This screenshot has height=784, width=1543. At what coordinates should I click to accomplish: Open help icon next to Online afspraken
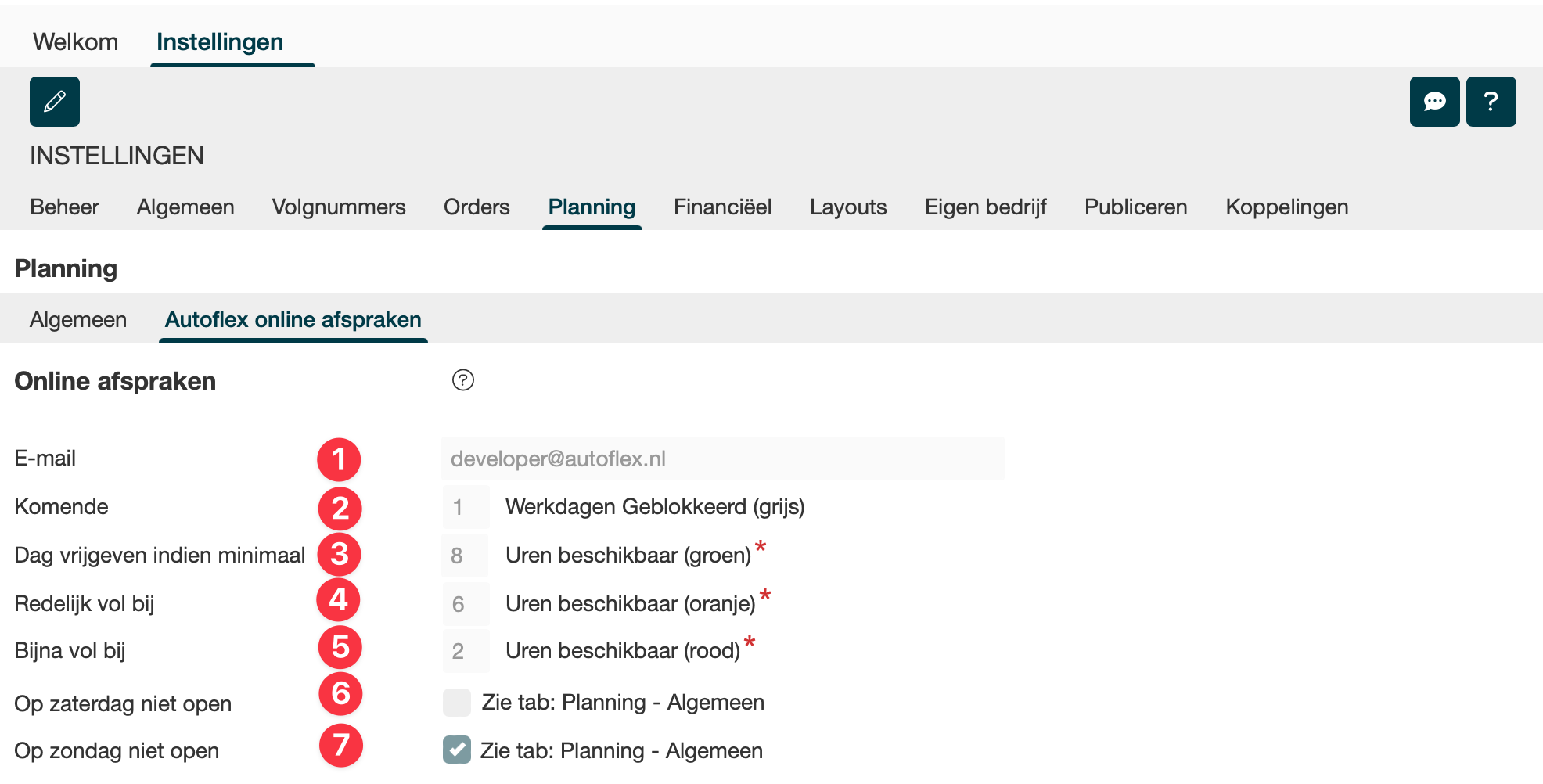[463, 380]
